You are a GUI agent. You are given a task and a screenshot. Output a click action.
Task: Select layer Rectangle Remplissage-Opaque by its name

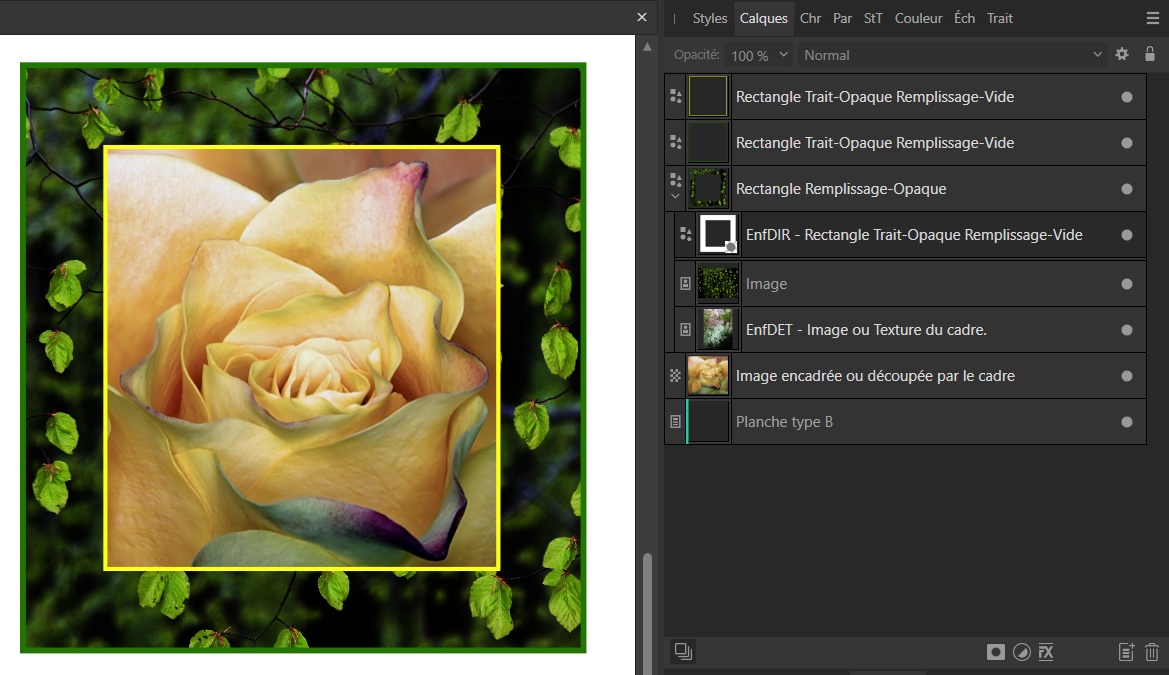point(841,189)
